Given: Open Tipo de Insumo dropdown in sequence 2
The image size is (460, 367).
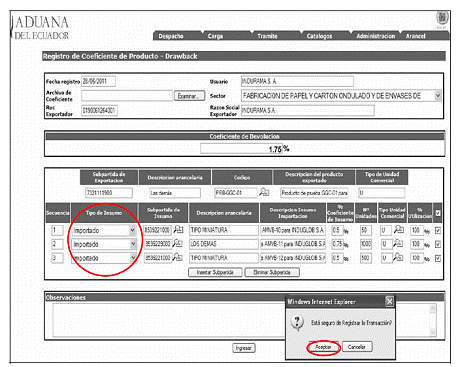Looking at the screenshot, I should [x=133, y=244].
